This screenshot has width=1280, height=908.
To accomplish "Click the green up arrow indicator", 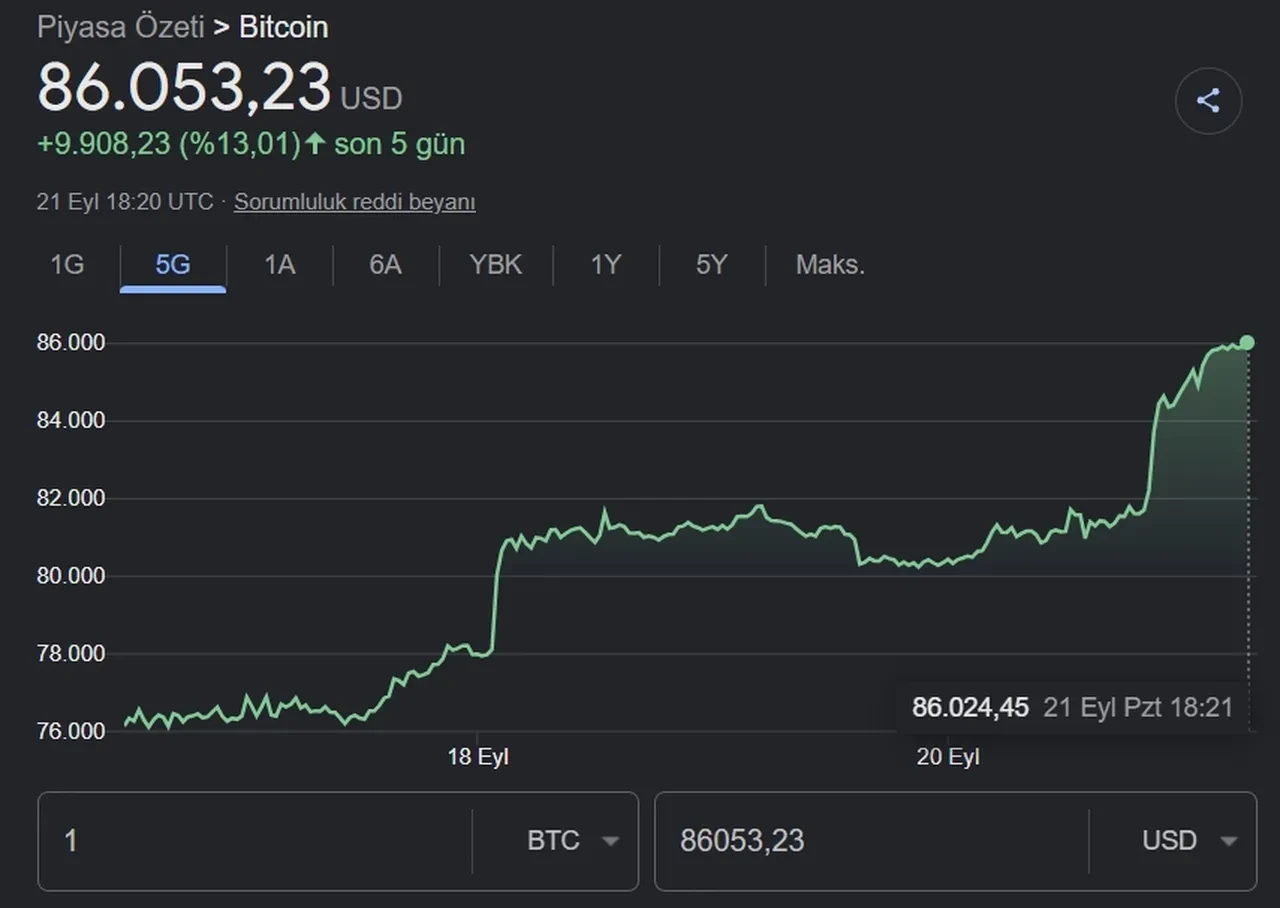I will [315, 144].
